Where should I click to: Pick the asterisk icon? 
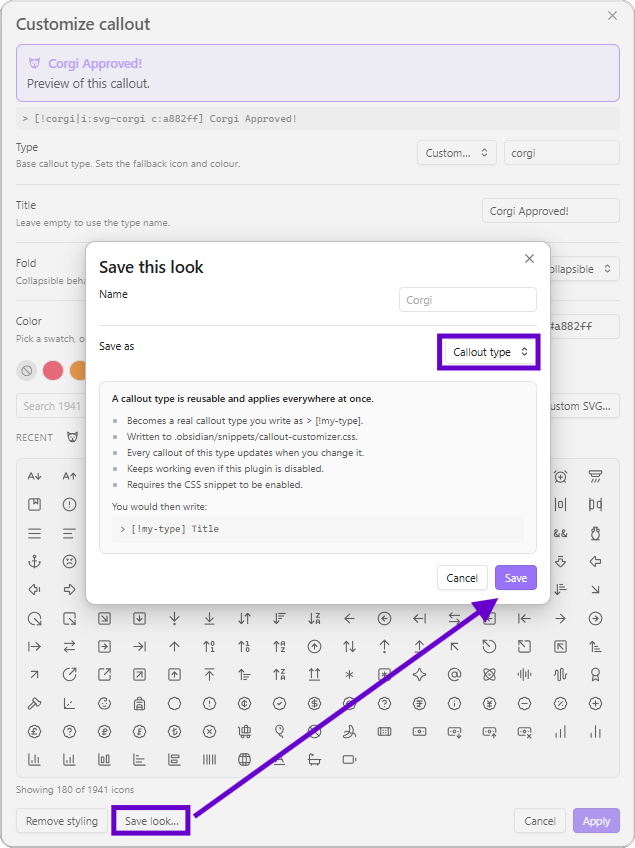(349, 674)
